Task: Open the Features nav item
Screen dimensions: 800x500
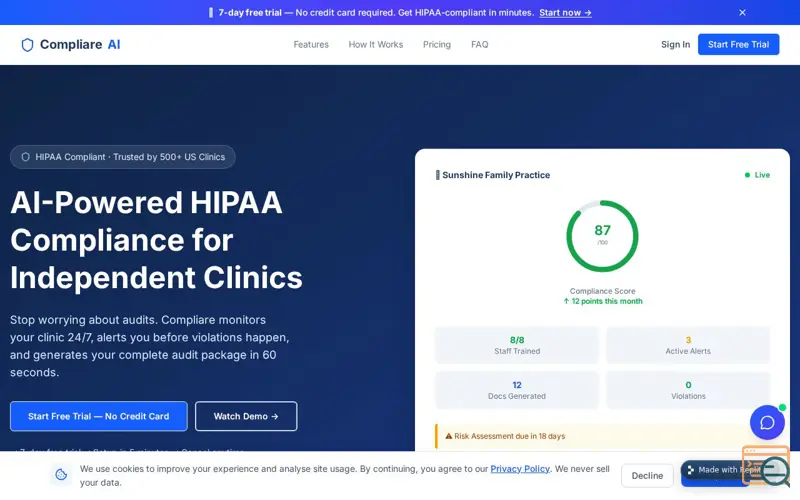Action: pos(311,45)
